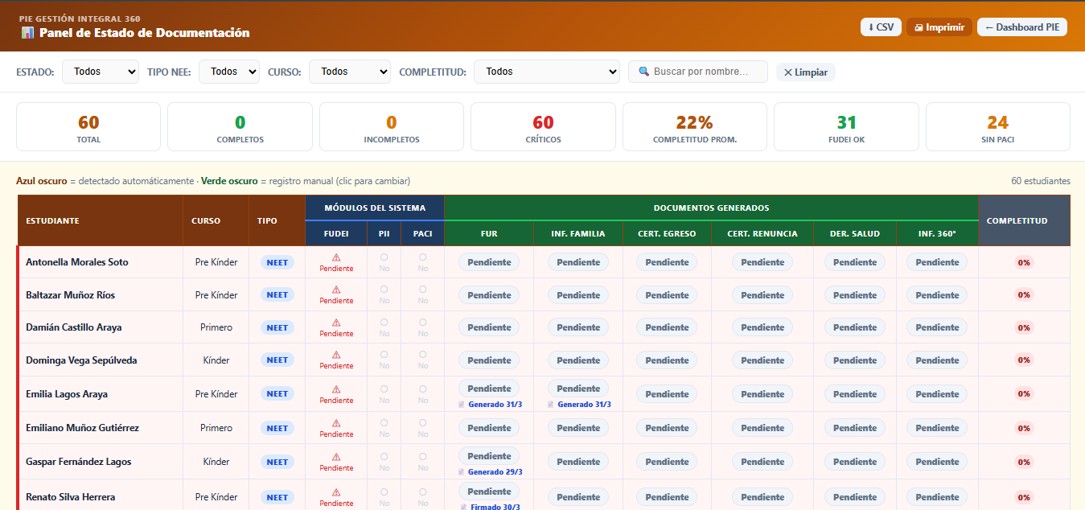Screen dimensions: 1085x510
Task: Click DER. SALUD Pendiente for Emilia Lagos Araya
Action: [855, 394]
